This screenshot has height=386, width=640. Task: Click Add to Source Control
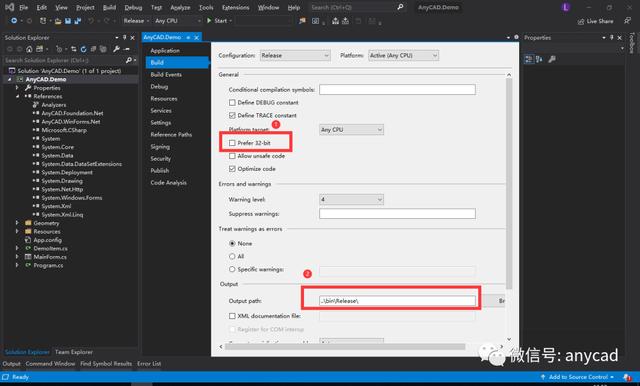pyautogui.click(x=577, y=377)
